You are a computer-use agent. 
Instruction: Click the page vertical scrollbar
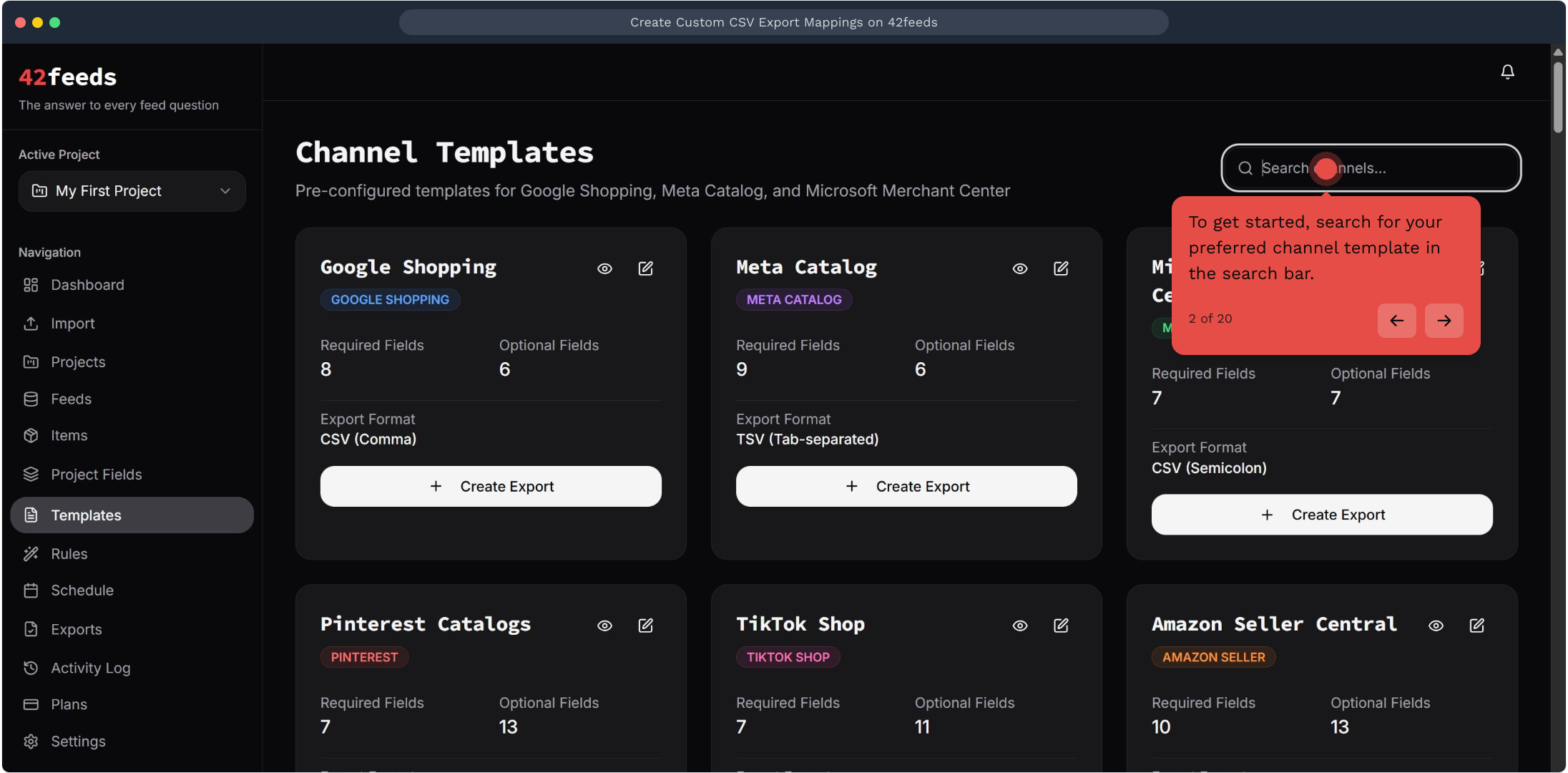(1558, 97)
